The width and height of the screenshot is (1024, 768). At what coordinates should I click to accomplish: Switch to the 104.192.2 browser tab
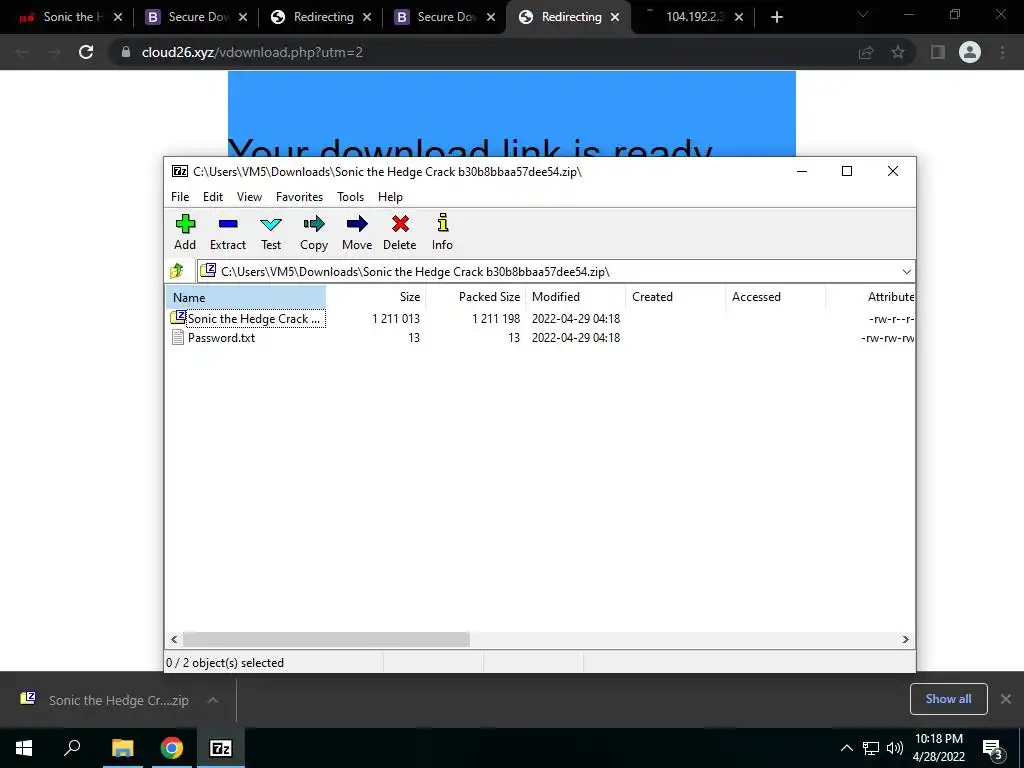click(694, 17)
